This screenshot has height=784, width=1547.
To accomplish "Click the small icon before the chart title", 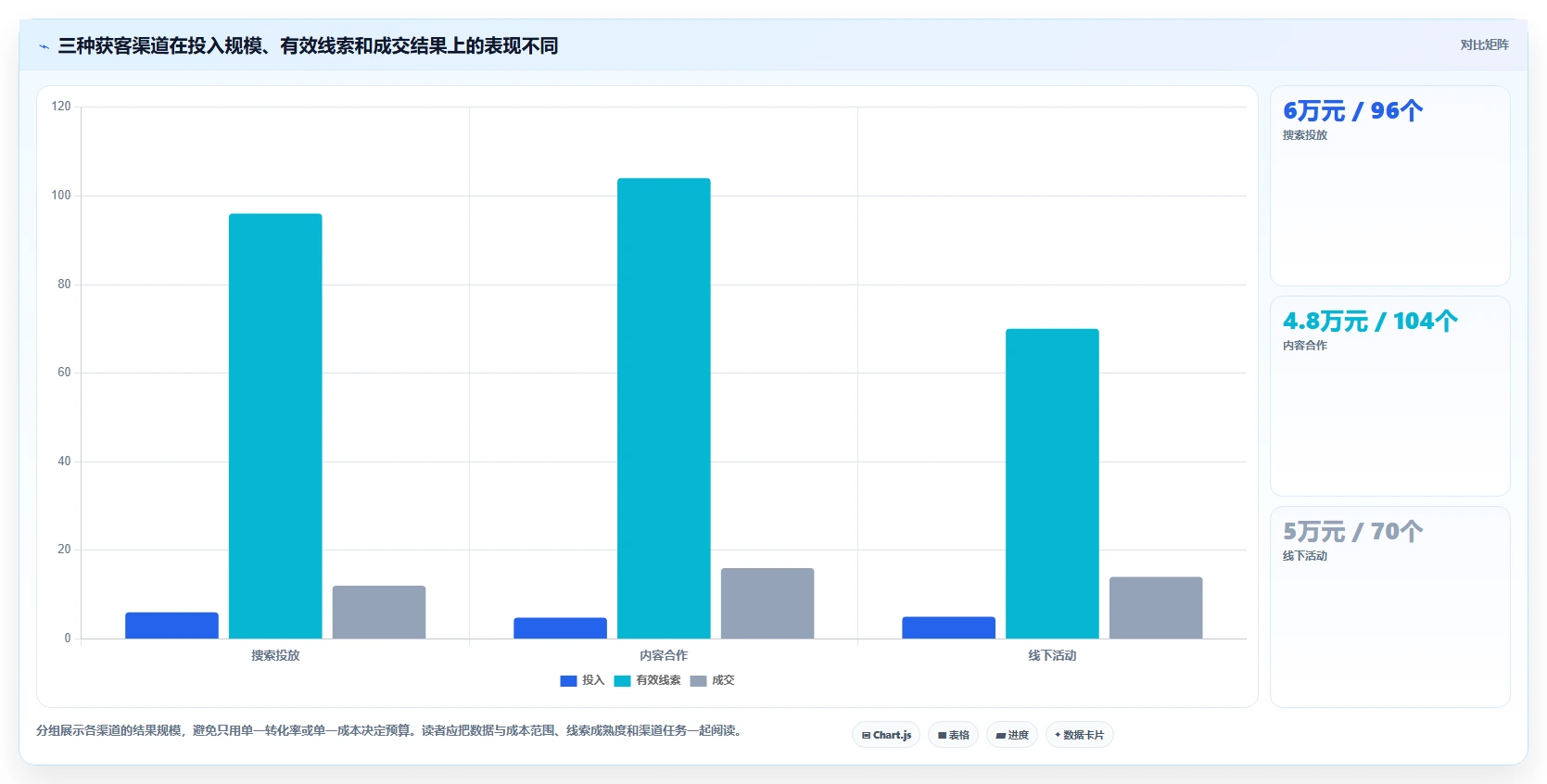I will point(44,46).
